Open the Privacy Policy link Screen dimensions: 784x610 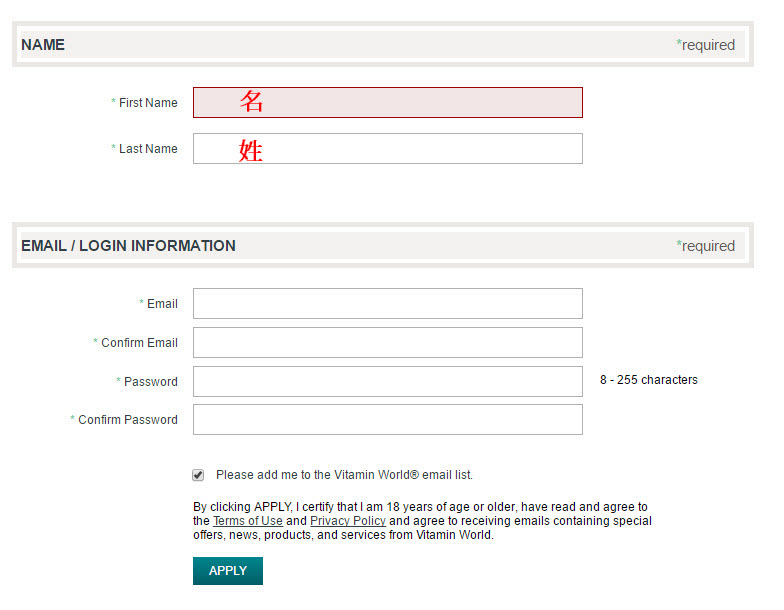pos(348,521)
